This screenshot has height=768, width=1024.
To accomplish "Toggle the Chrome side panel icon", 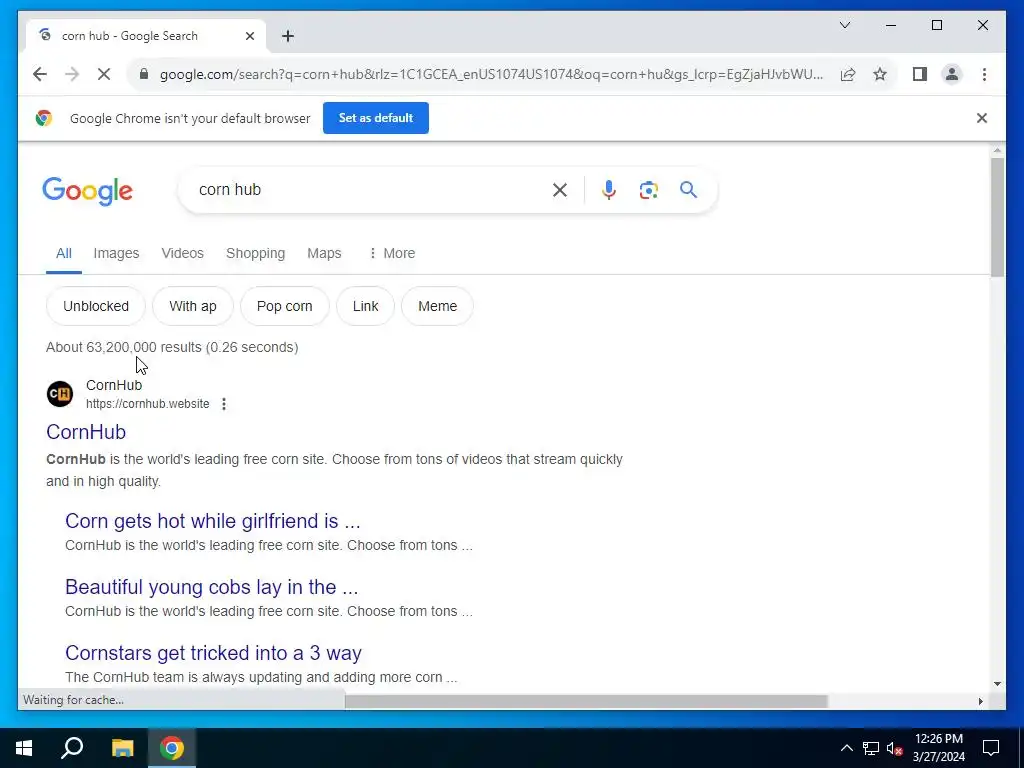I will (920, 74).
